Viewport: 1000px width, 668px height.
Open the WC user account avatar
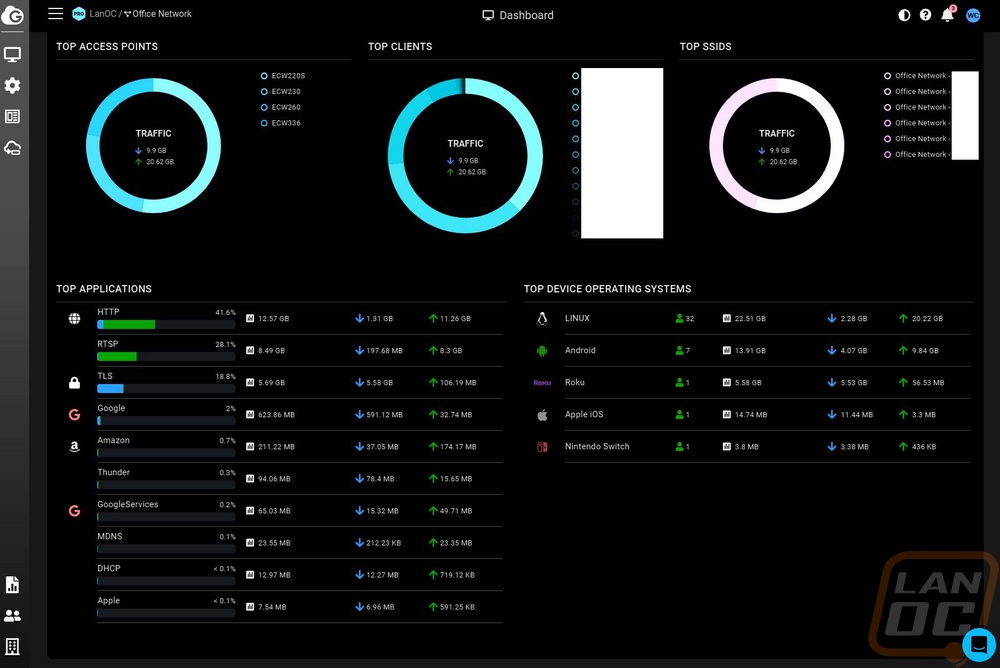point(973,15)
